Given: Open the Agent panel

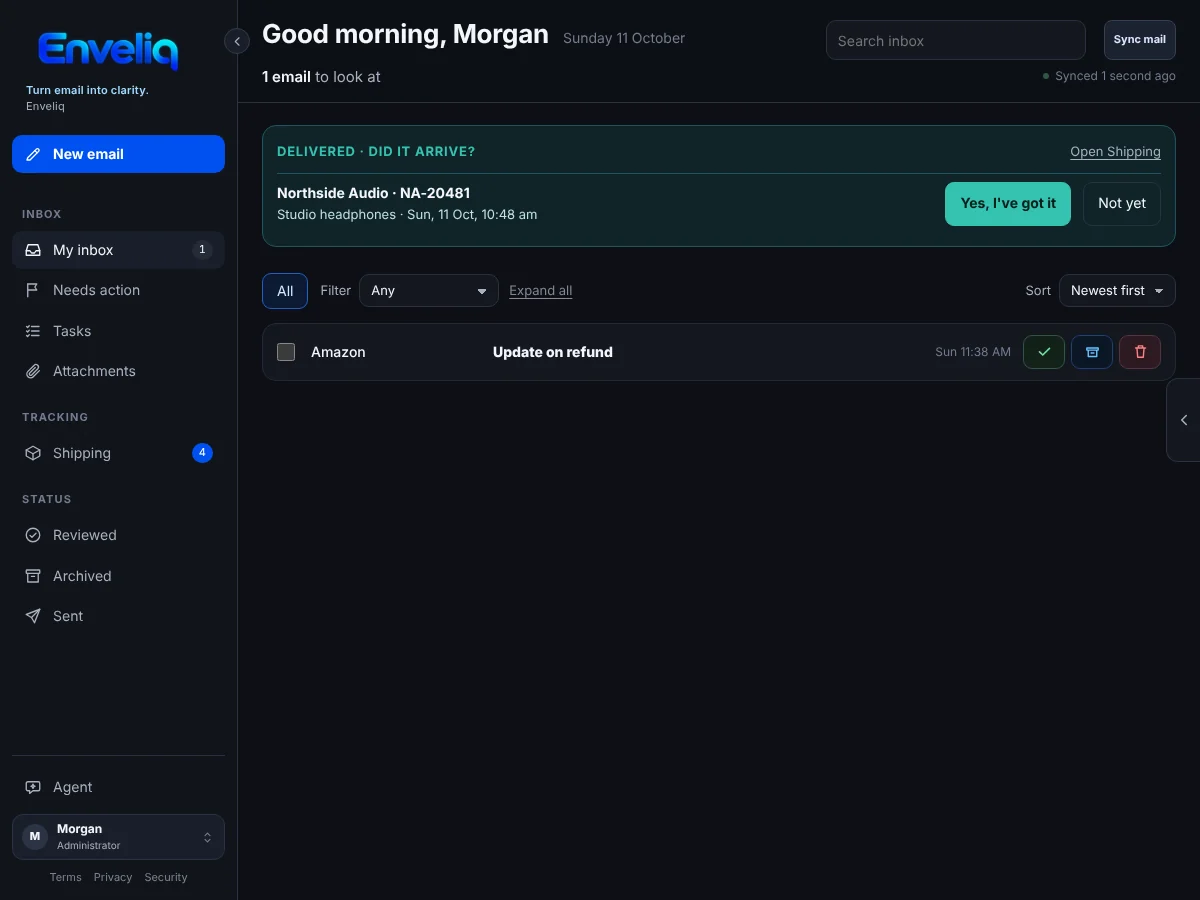Looking at the screenshot, I should (118, 787).
